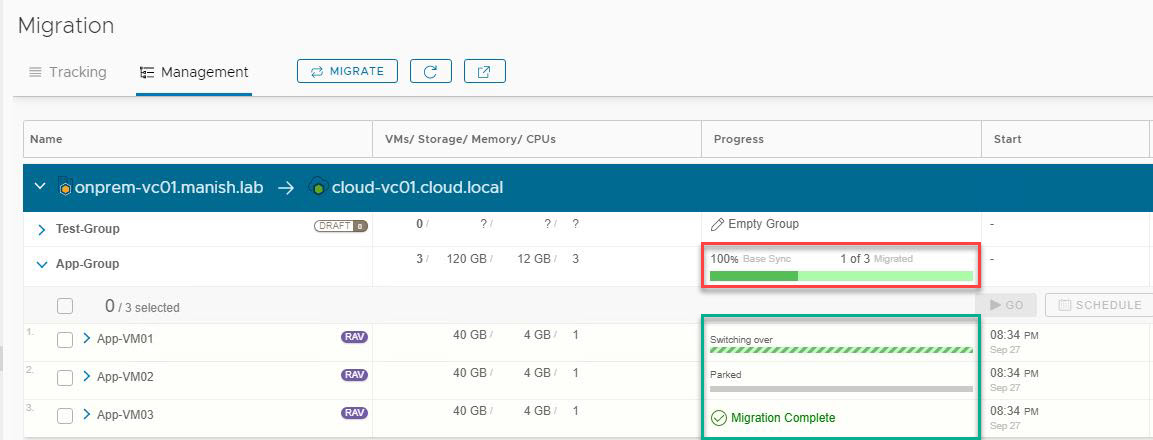Click the Migration Complete checkmark icon
Image resolution: width=1153 pixels, height=440 pixels.
[x=718, y=418]
